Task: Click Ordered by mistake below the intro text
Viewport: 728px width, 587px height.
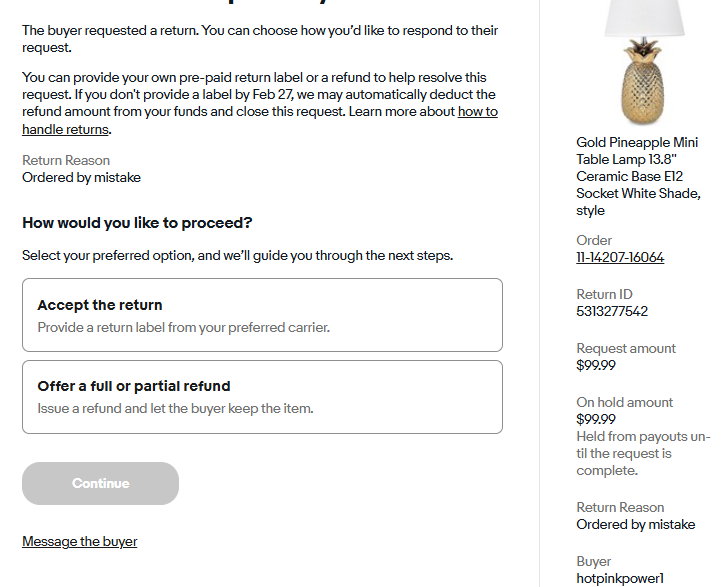Action: point(81,178)
